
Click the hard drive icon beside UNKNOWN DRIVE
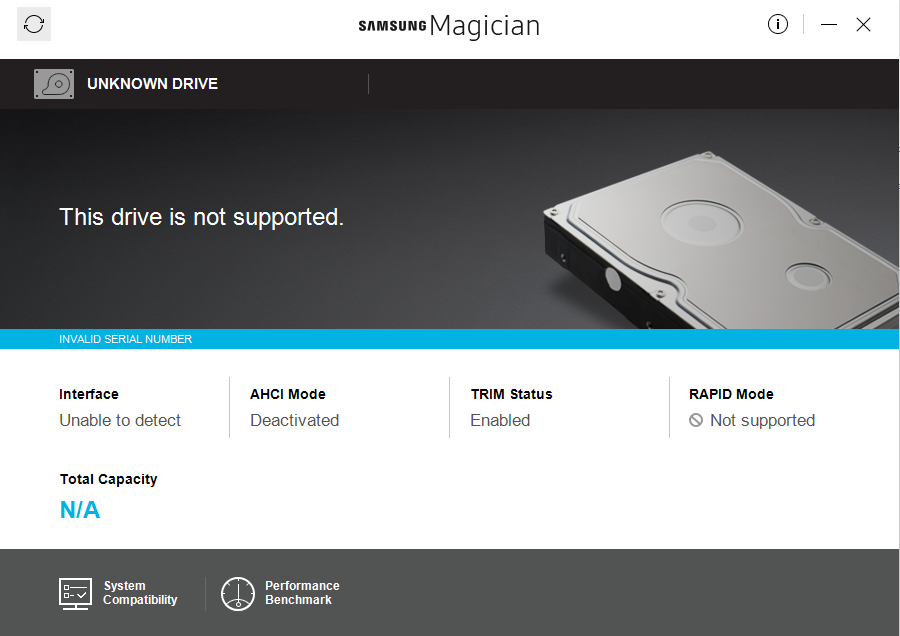[x=54, y=84]
